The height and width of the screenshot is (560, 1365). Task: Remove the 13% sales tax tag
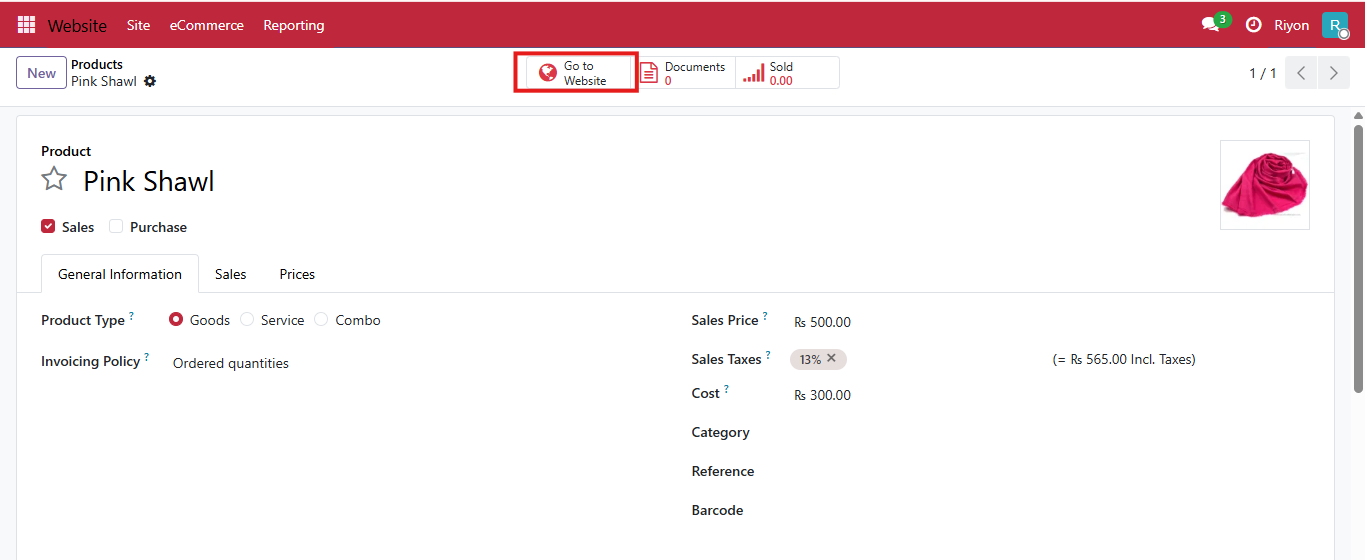831,358
